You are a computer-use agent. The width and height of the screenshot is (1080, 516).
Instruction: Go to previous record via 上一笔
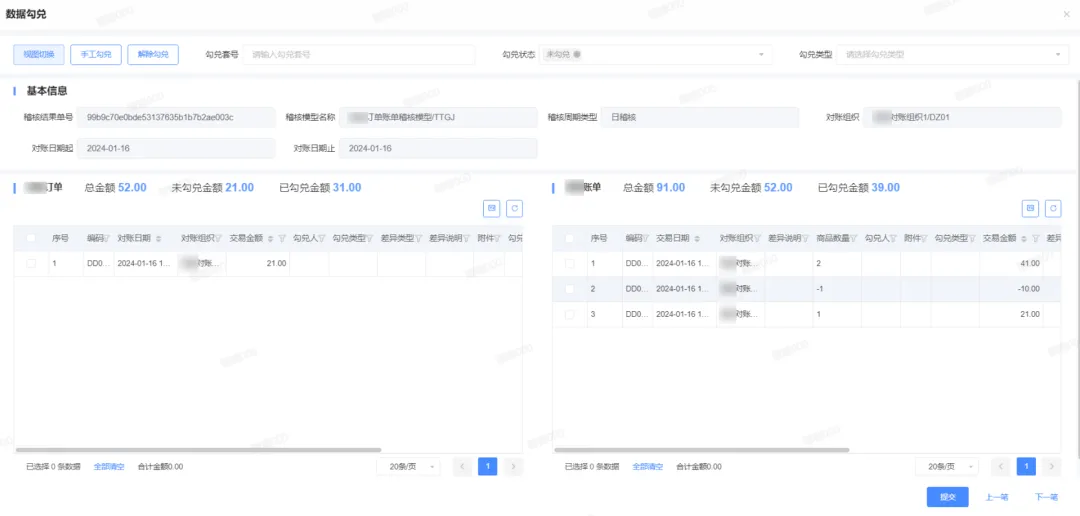[x=997, y=497]
